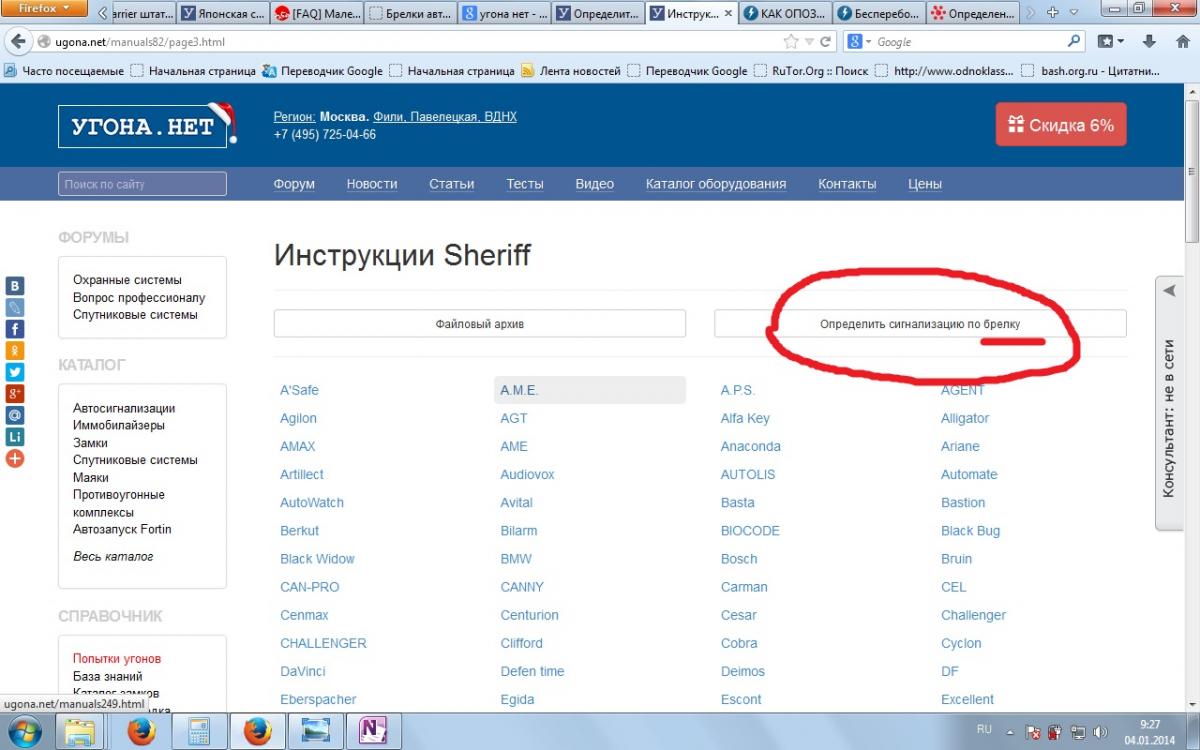Open Весь каталог link
Screen dimensions: 1200x750
[113, 556]
